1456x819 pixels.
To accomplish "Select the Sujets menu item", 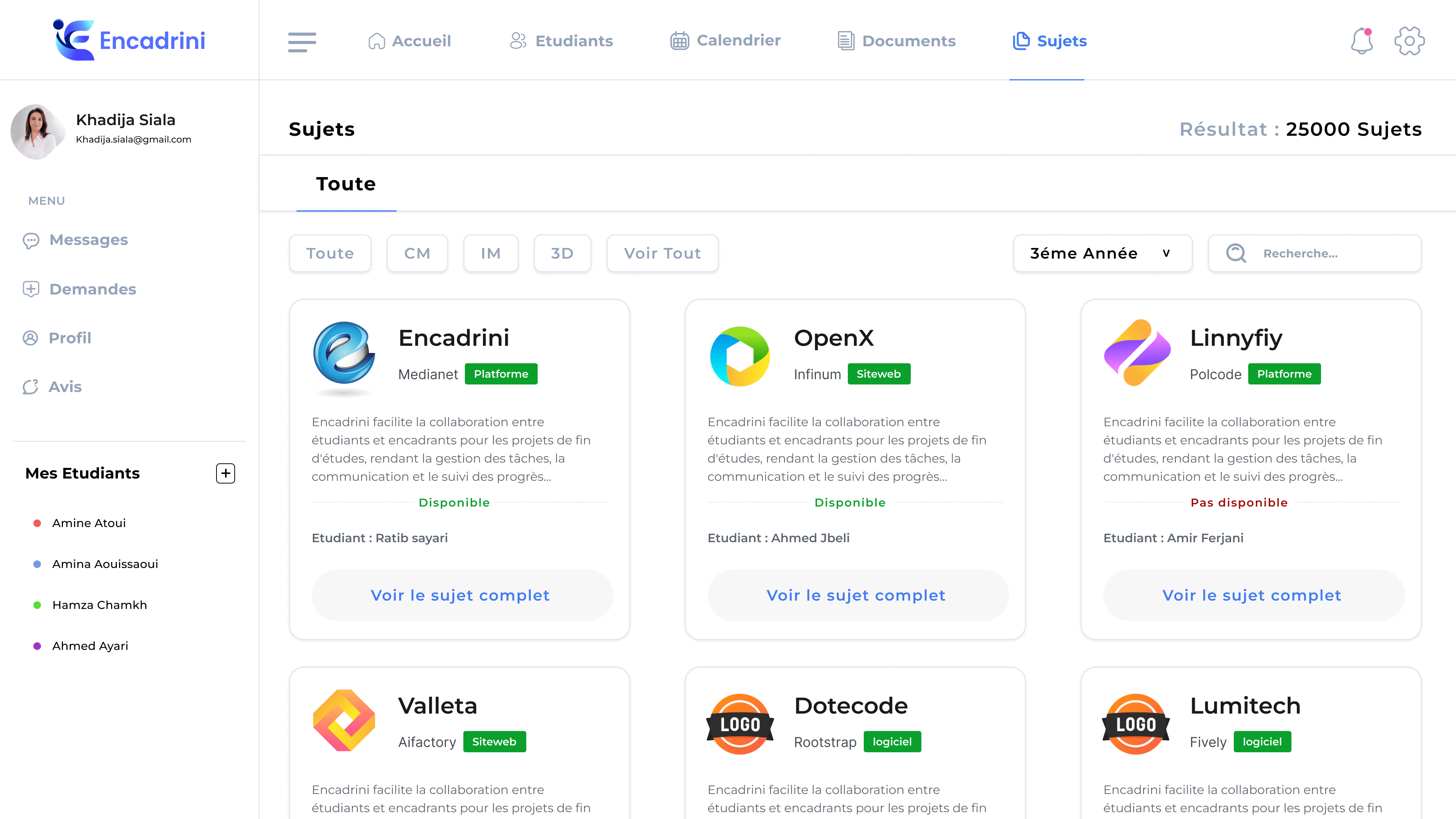I will point(1049,41).
